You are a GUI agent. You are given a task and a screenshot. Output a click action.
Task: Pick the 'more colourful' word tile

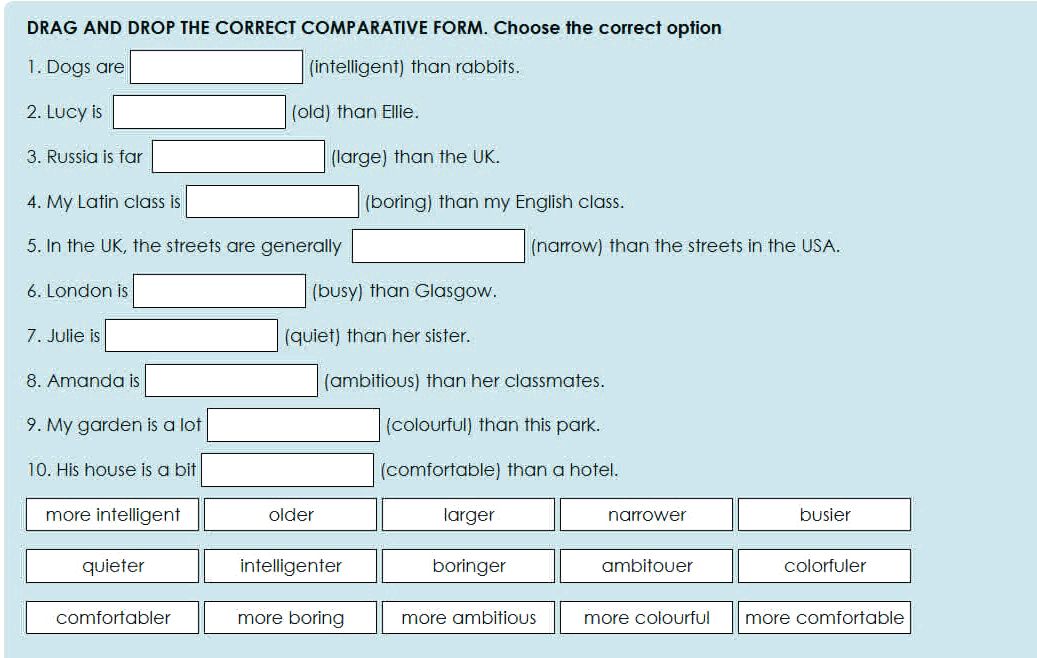646,617
